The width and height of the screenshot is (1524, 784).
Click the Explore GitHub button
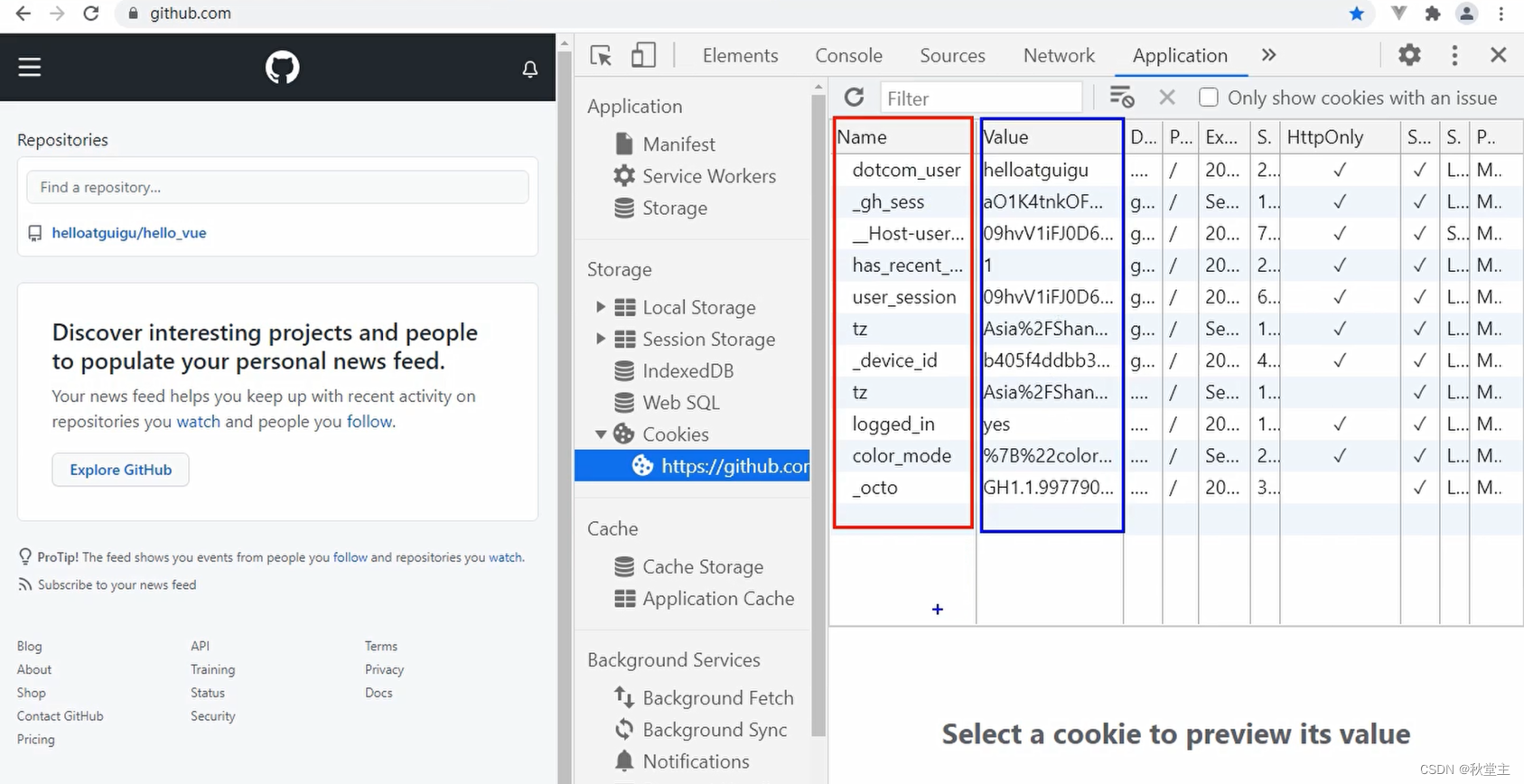tap(121, 470)
